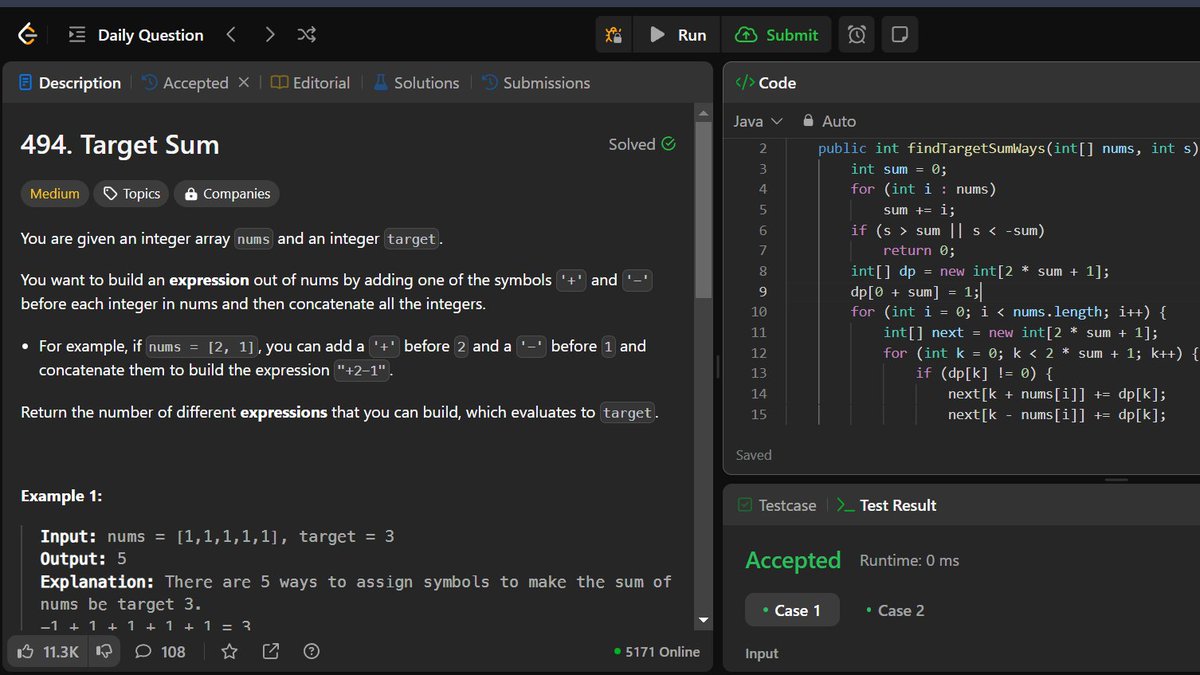Click the findTargetSumWays method name
Image resolution: width=1200 pixels, height=675 pixels.
click(x=977, y=148)
